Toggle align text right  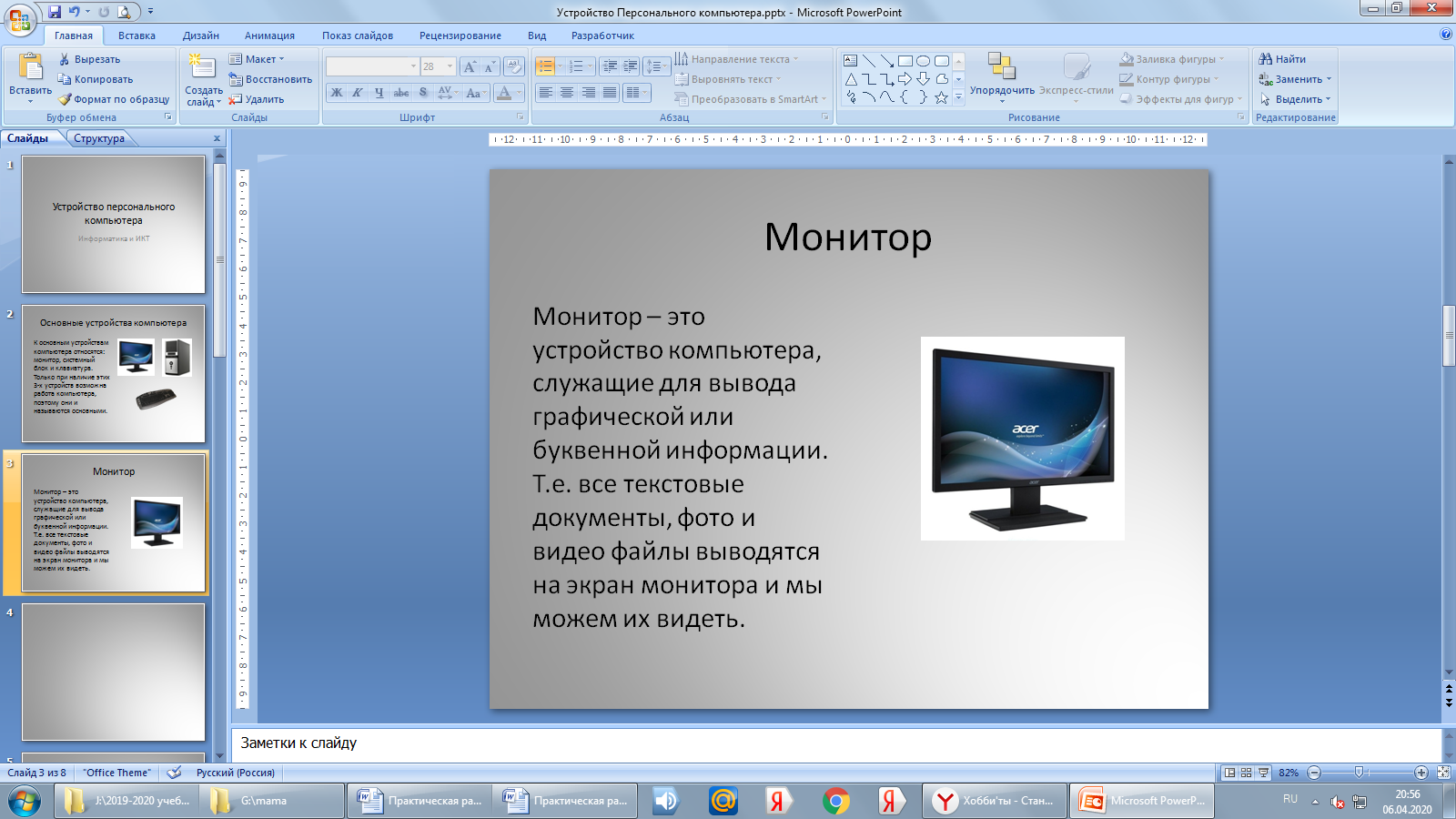(x=589, y=93)
